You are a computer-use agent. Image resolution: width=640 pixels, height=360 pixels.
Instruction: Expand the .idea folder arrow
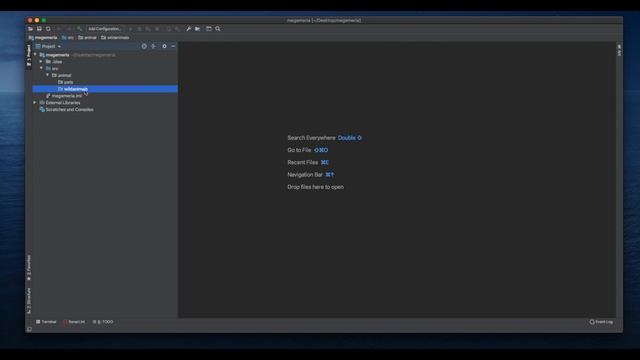pos(41,62)
